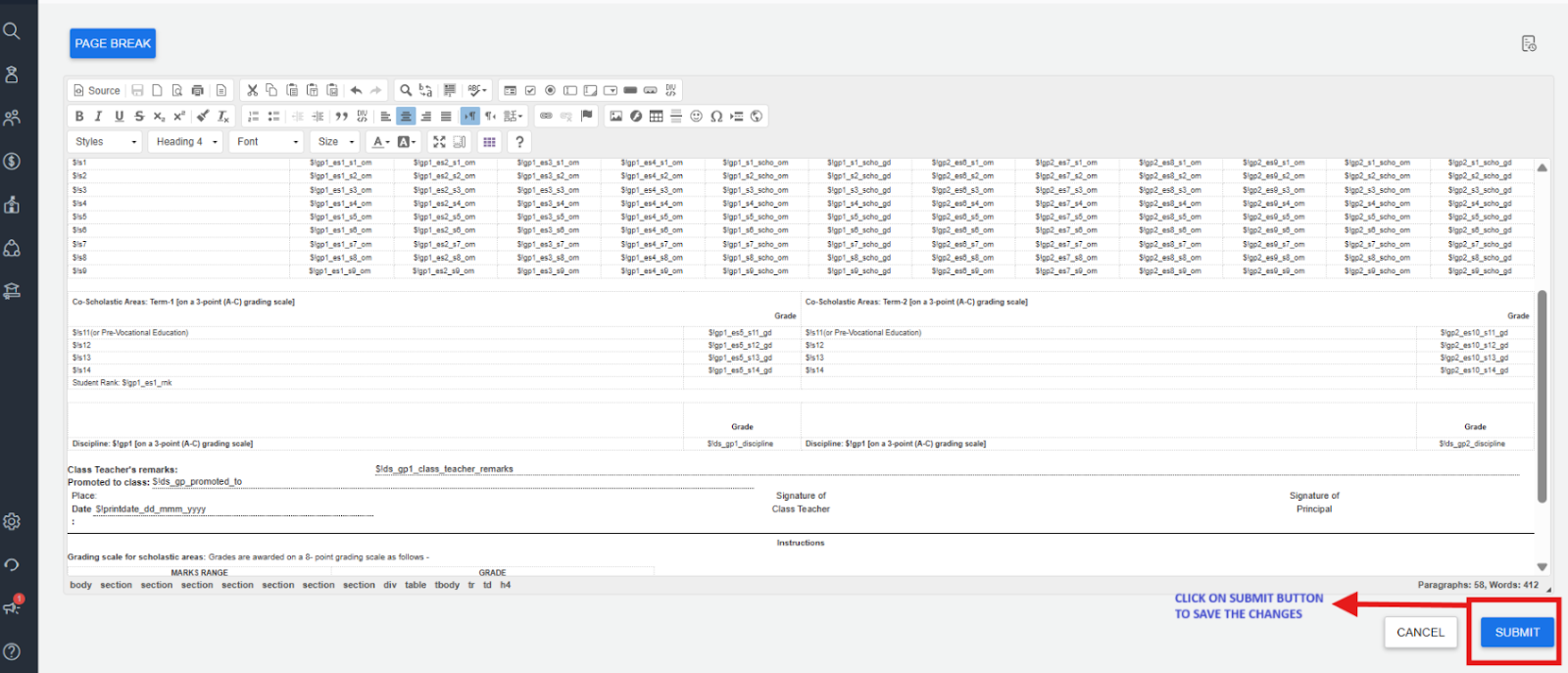1568x673 pixels.
Task: Click the PAGE BREAK button
Action: 113,43
